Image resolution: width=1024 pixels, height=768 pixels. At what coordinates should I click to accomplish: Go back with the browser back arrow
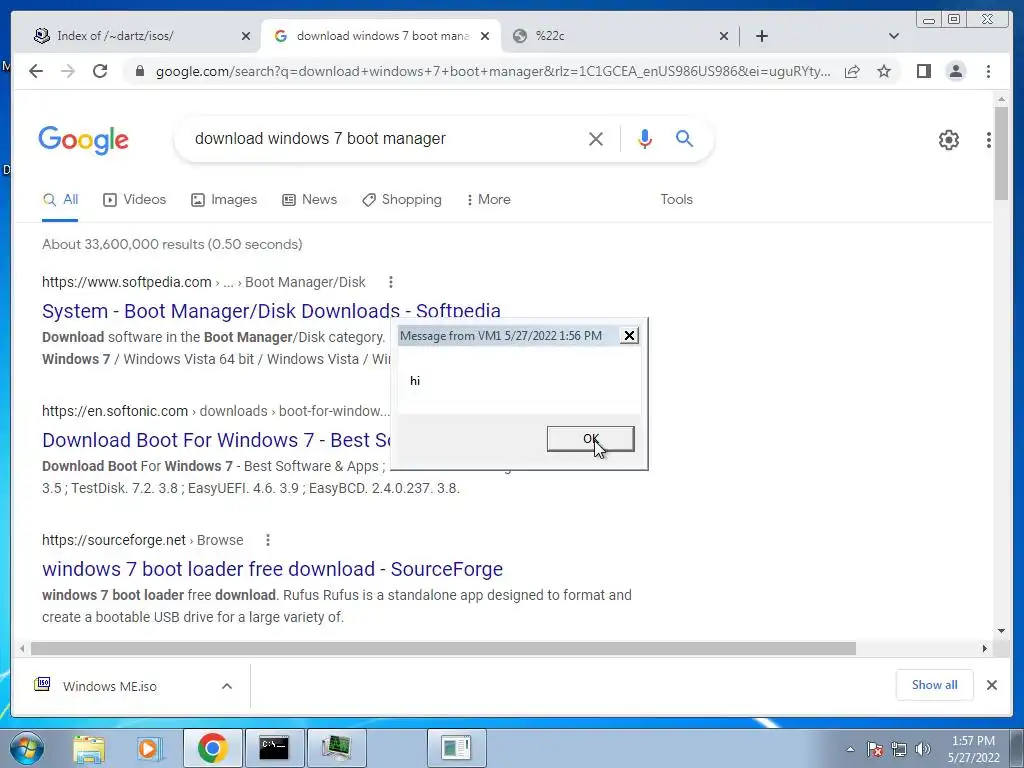point(36,71)
